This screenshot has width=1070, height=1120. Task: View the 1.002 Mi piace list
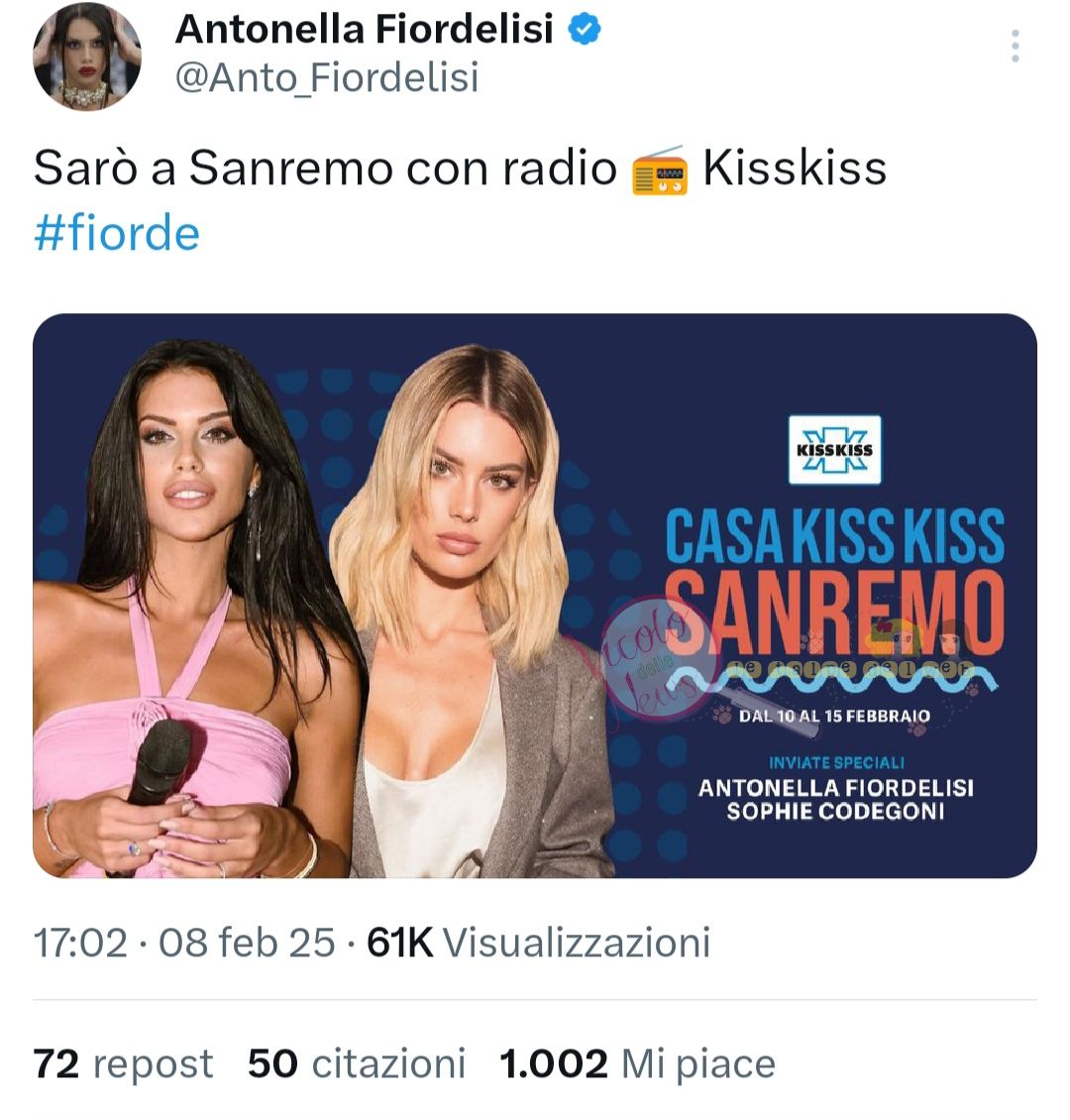tap(637, 1064)
